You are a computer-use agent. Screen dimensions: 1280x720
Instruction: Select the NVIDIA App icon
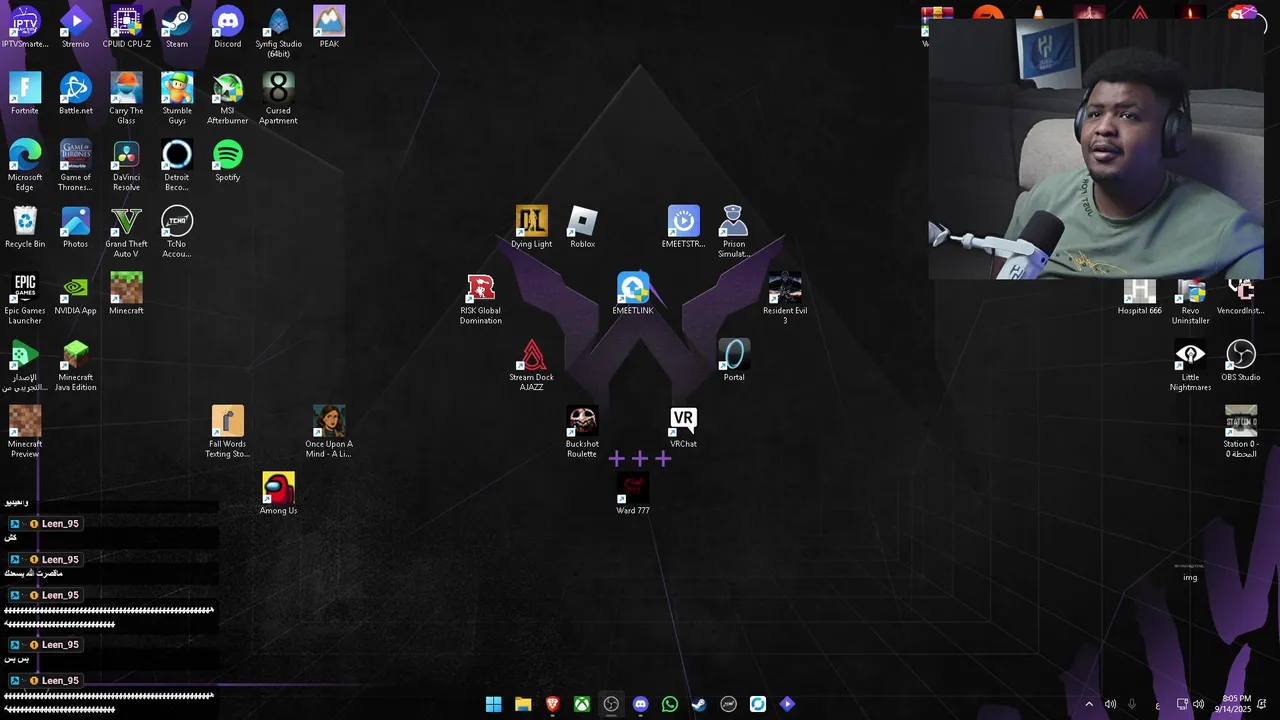click(75, 294)
